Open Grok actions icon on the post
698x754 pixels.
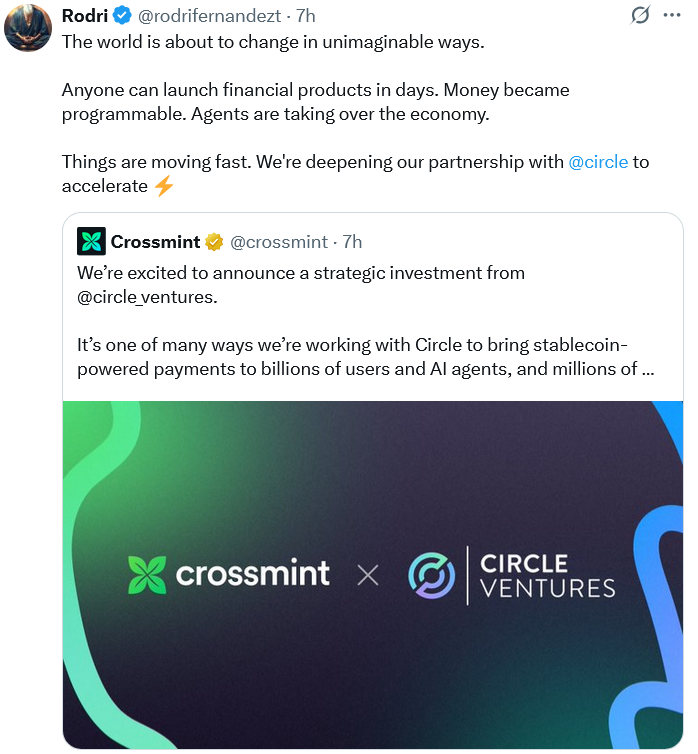[640, 16]
